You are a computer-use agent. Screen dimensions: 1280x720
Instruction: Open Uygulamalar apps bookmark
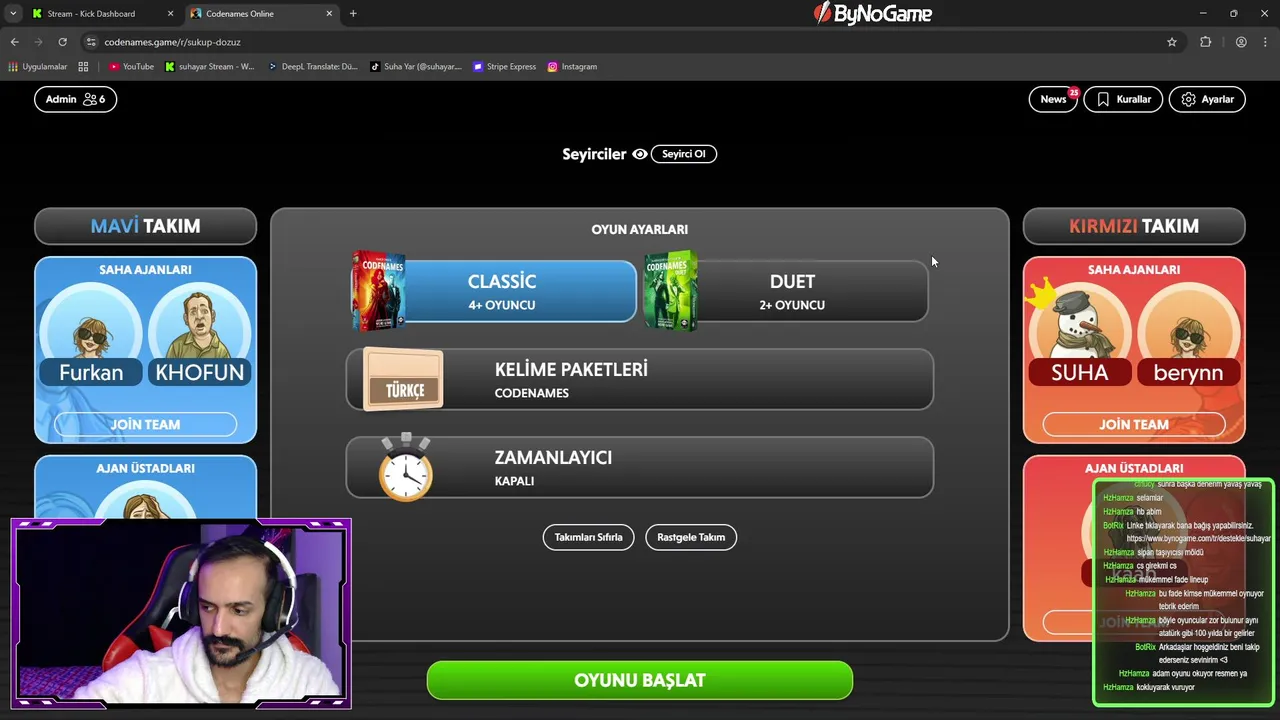point(38,67)
